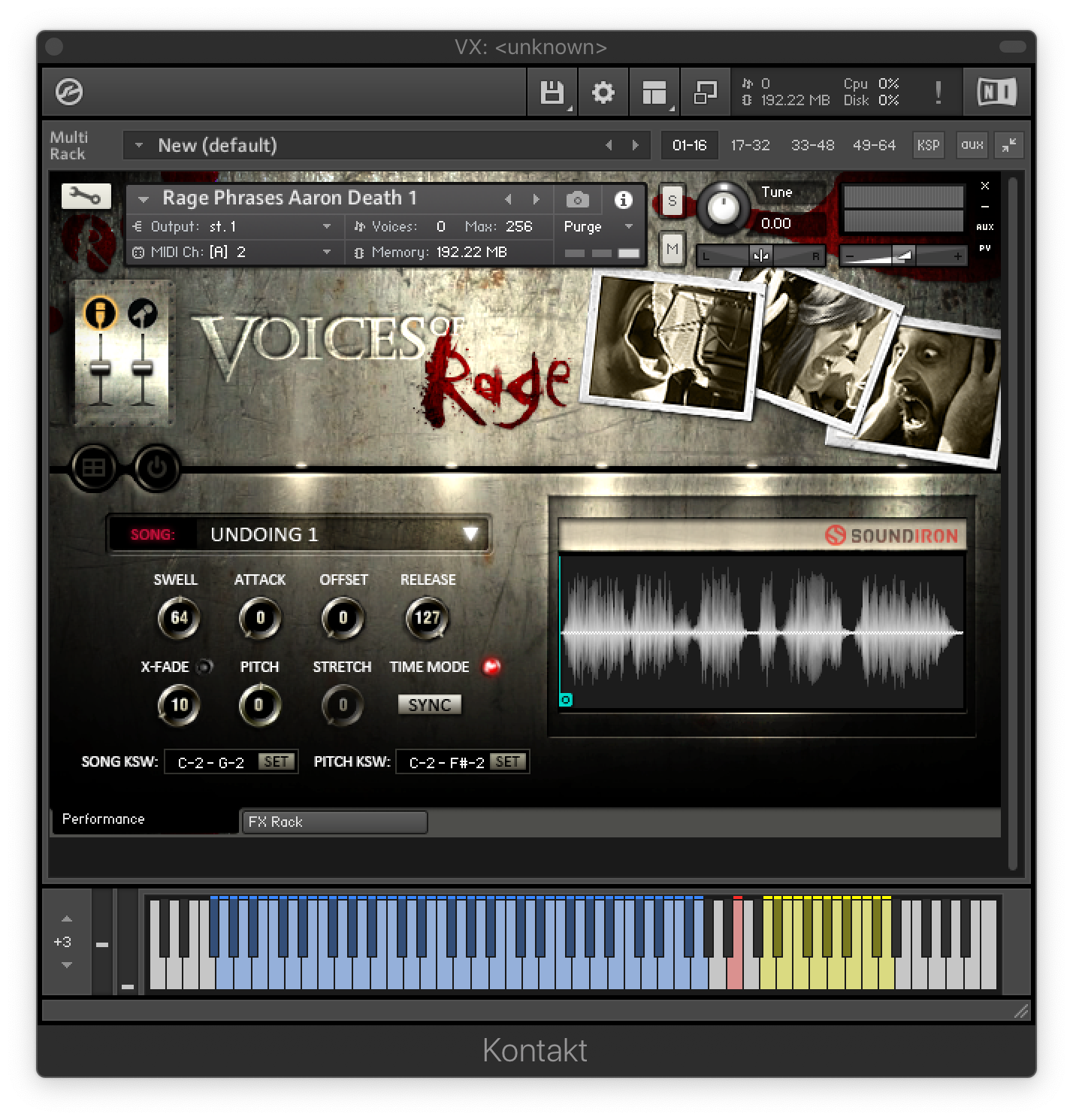
Task: Click the NI logo icon
Action: click(x=996, y=92)
